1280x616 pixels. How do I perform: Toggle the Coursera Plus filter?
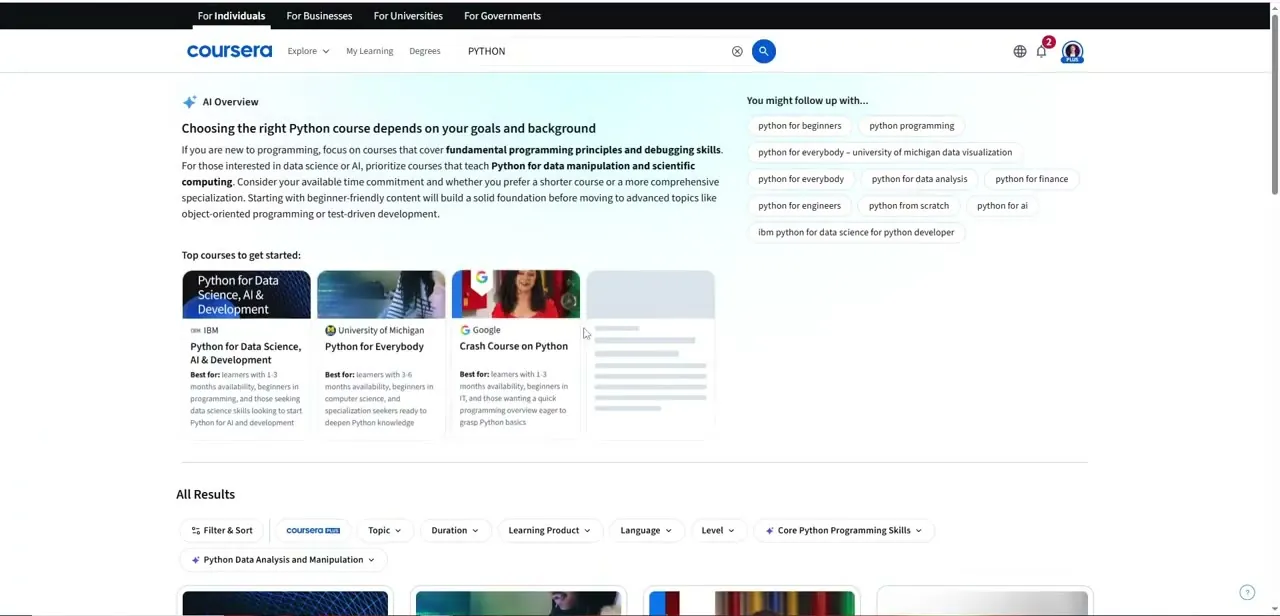coord(313,530)
